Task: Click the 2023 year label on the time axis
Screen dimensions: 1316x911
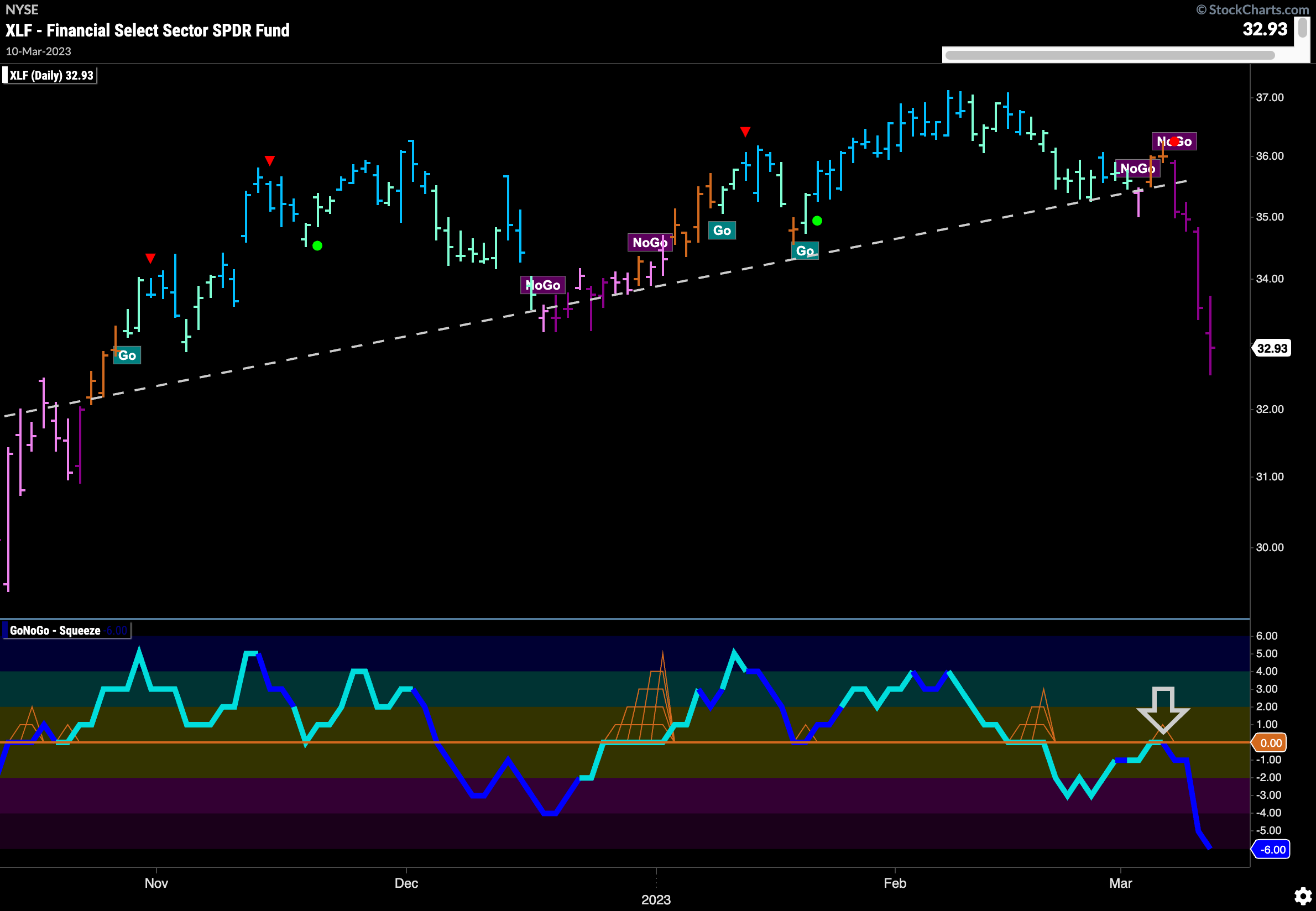Action: point(655,899)
